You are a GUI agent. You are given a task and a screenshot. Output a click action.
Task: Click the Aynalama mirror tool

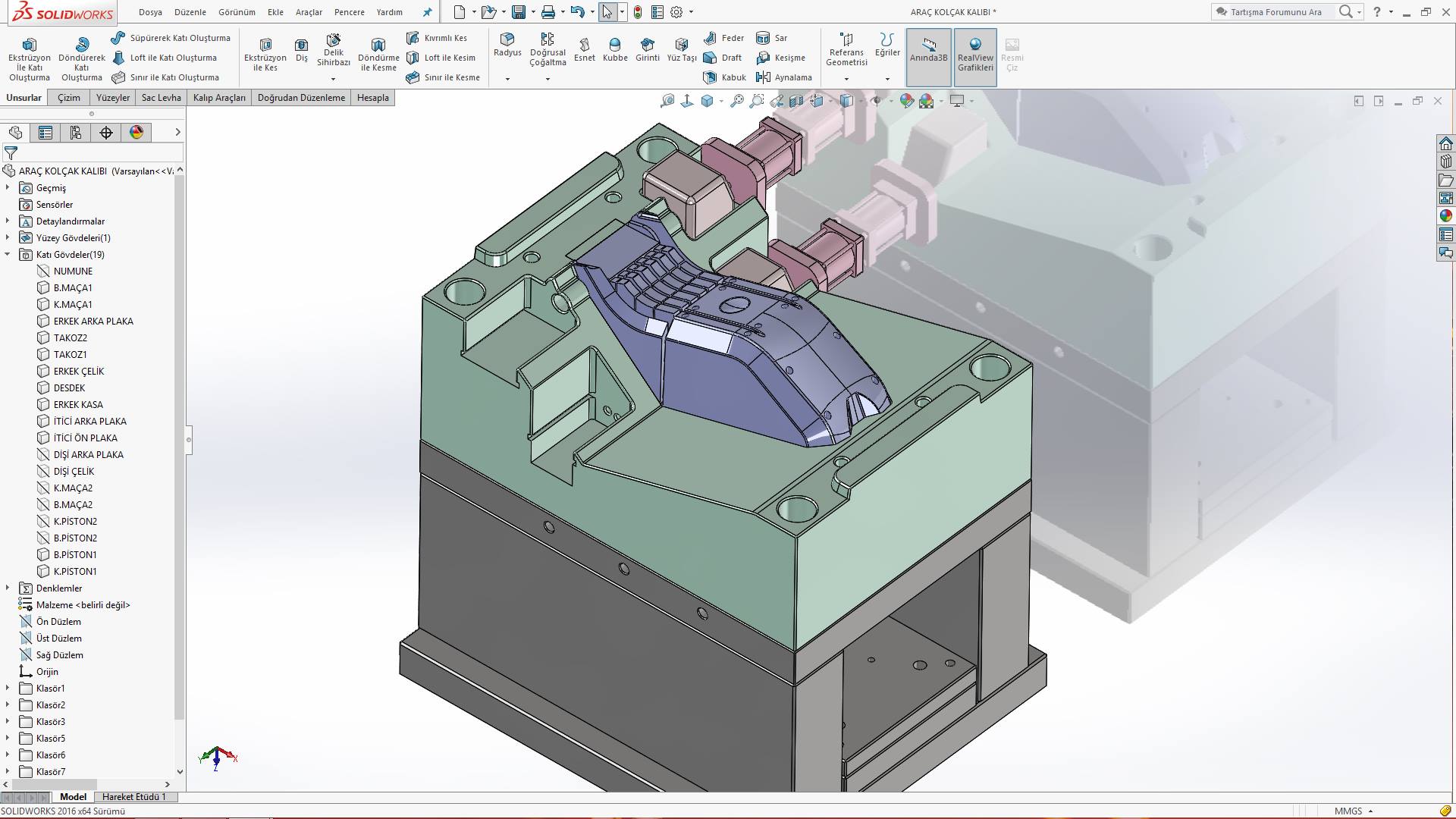(783, 77)
